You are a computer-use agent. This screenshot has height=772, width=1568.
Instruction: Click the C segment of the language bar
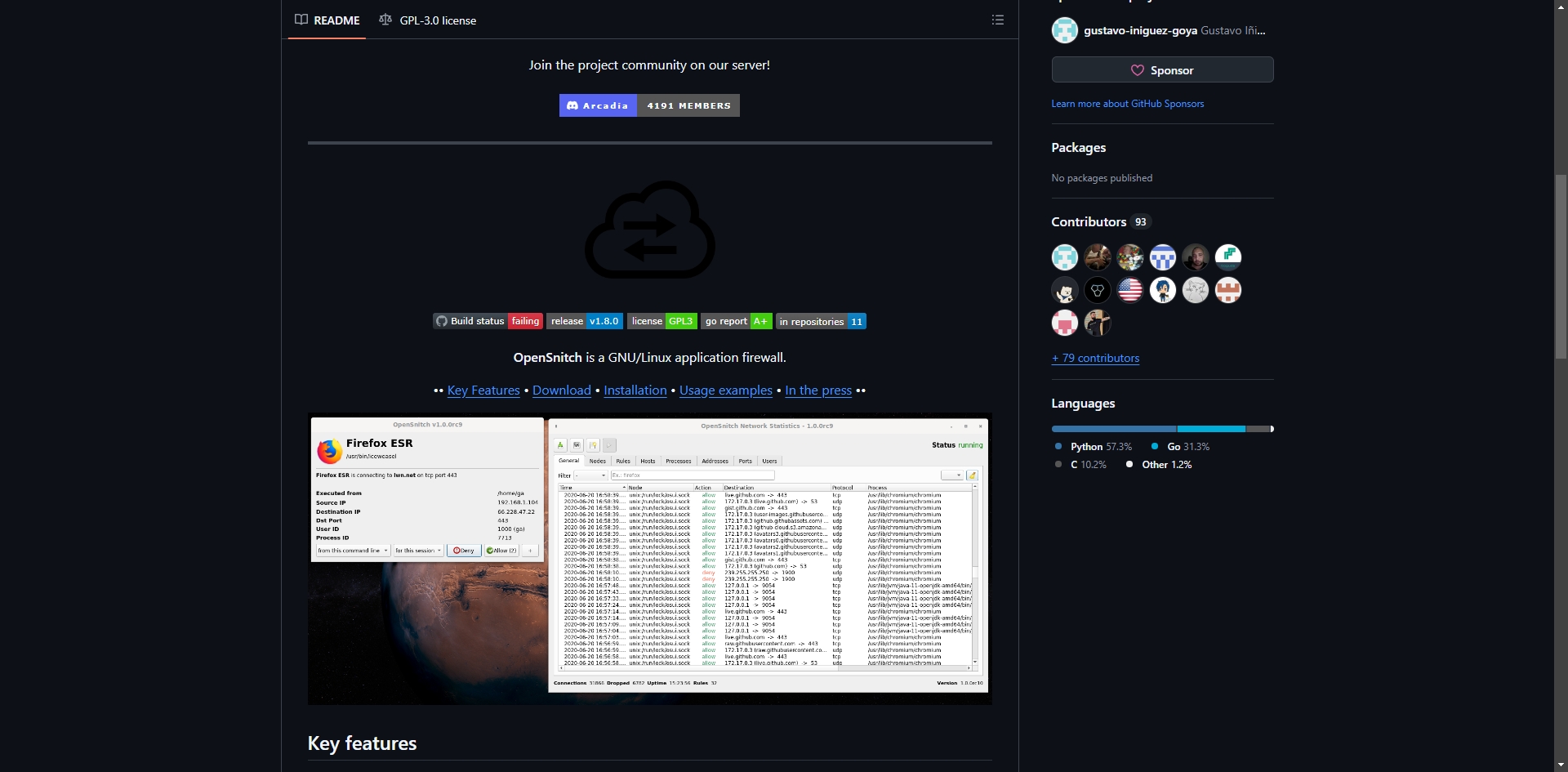point(1258,429)
